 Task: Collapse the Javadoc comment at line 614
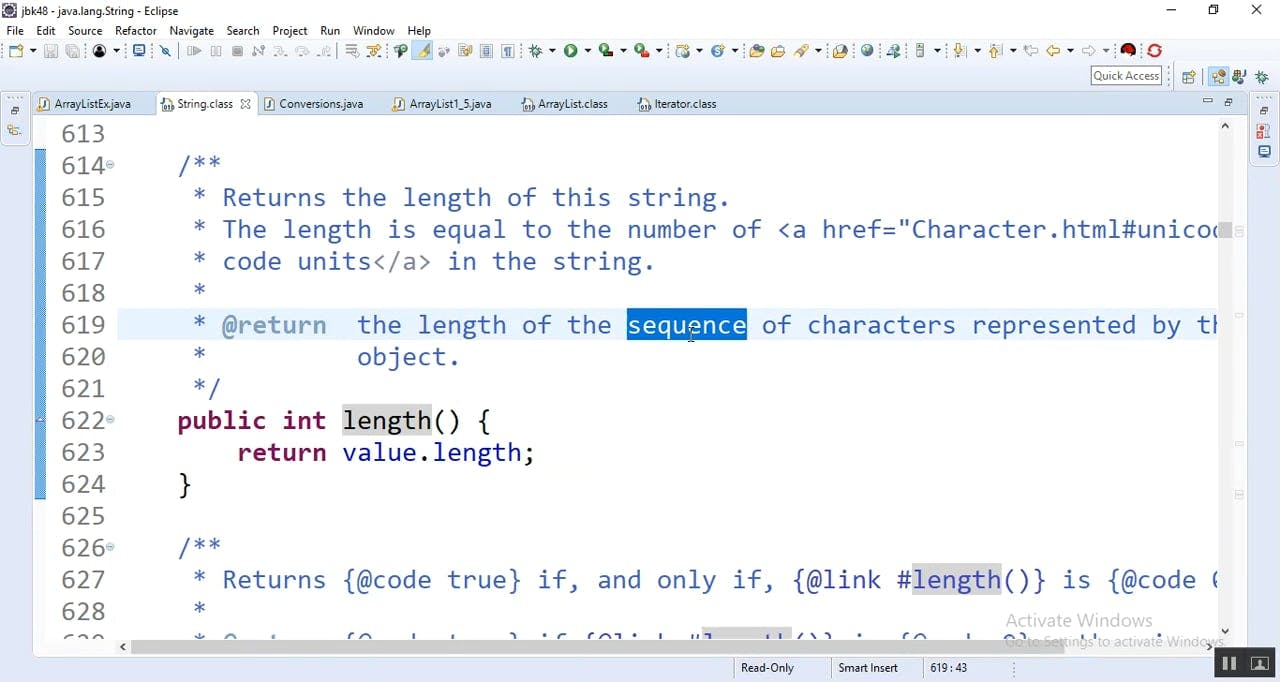coord(110,165)
